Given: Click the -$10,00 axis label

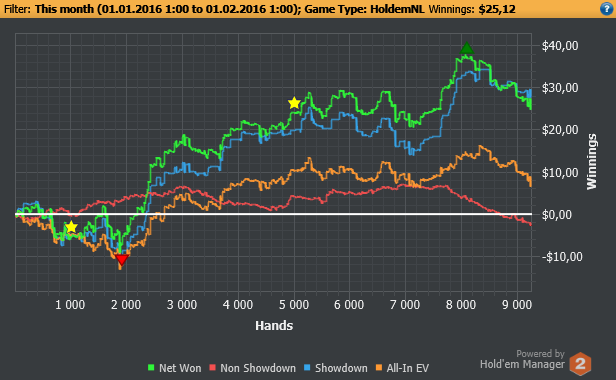Looking at the screenshot, I should click(562, 257).
